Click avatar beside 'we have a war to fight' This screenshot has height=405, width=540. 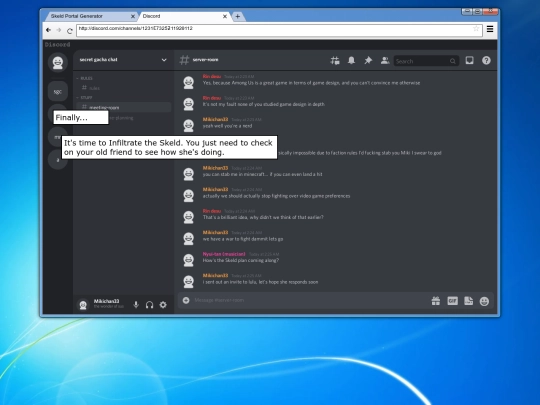click(x=188, y=238)
